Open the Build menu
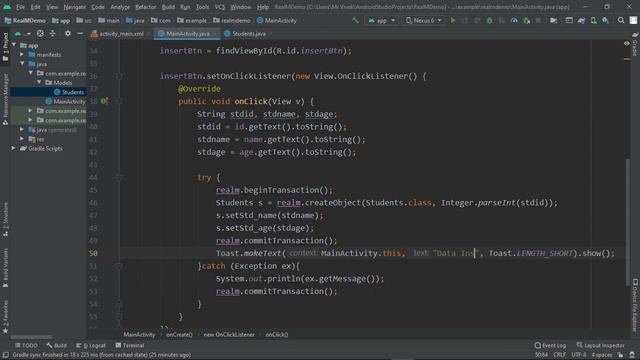This screenshot has width=640, height=360. click(x=168, y=7)
